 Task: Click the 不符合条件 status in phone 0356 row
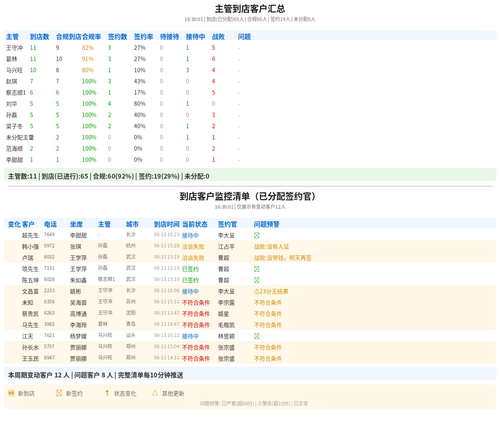196,303
